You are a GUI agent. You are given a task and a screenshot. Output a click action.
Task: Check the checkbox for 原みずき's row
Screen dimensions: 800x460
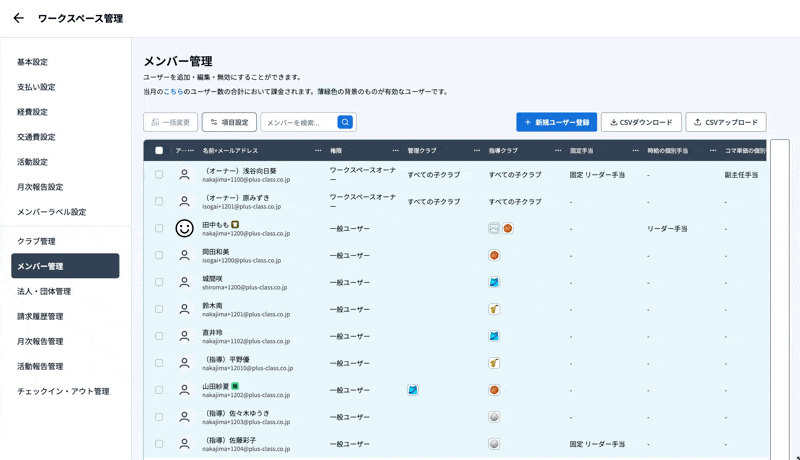pos(159,201)
